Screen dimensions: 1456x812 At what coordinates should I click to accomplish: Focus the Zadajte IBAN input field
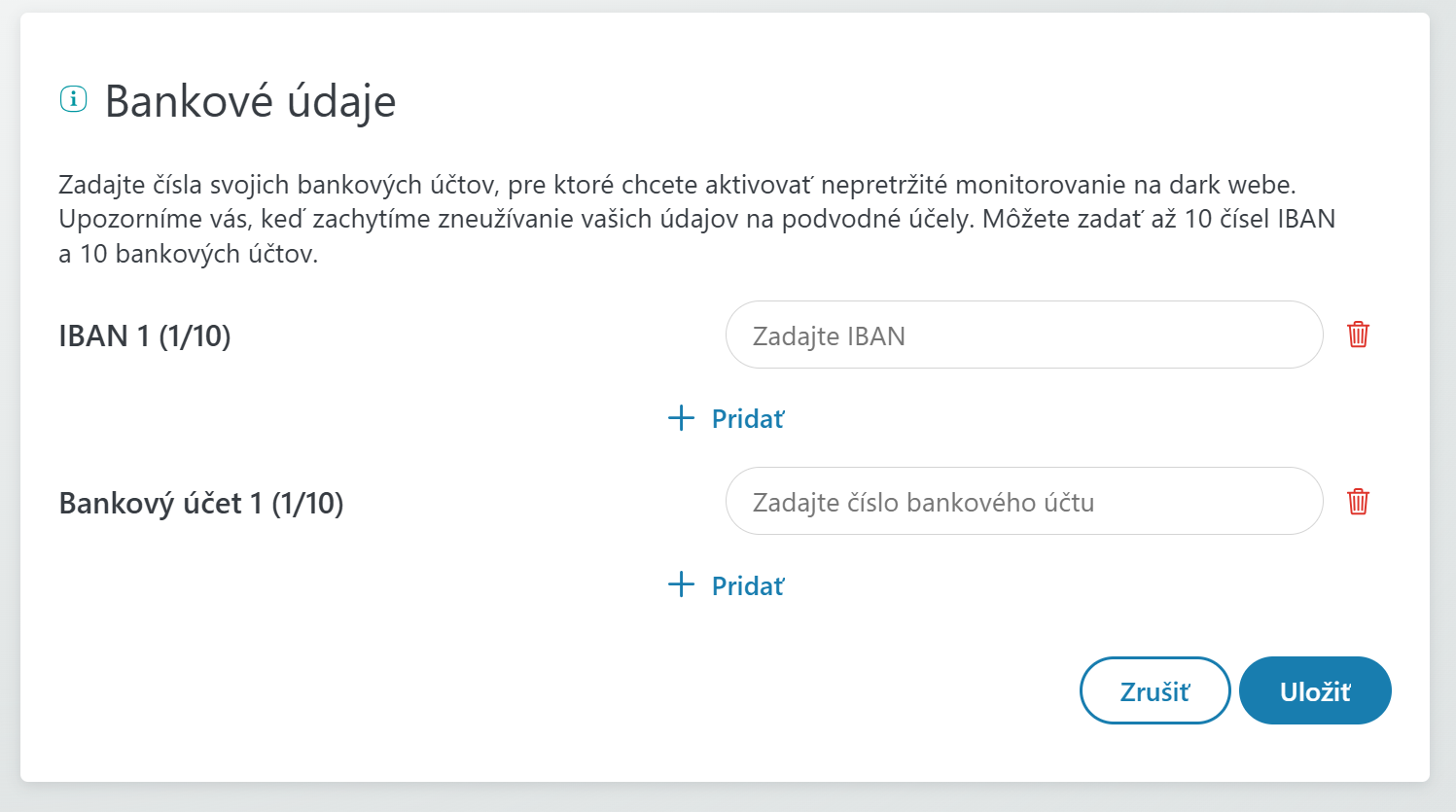tap(1023, 335)
